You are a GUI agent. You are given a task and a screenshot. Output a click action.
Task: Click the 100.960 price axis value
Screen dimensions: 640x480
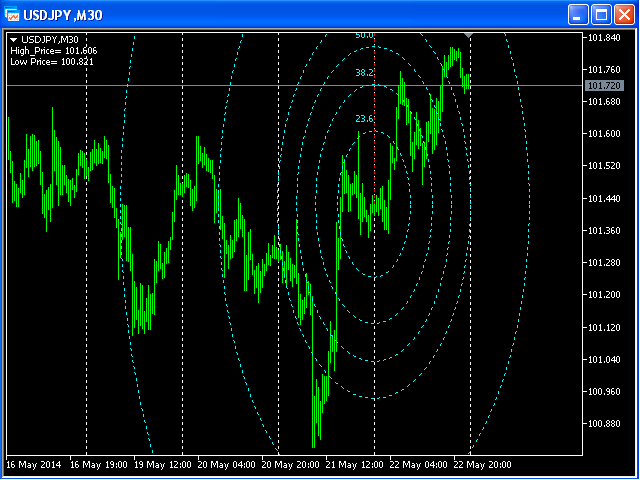604,391
